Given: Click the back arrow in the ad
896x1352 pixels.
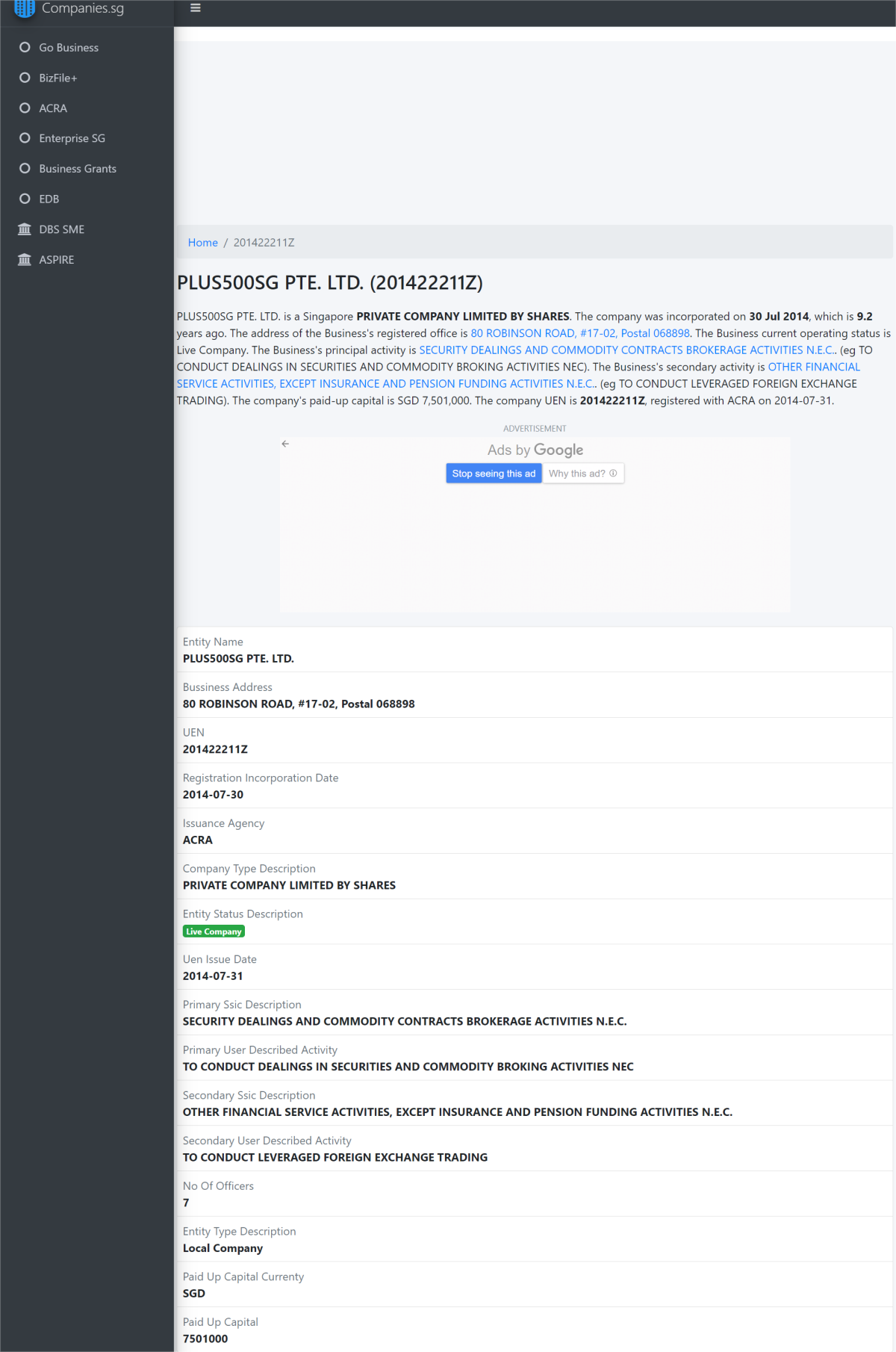Looking at the screenshot, I should click(285, 444).
